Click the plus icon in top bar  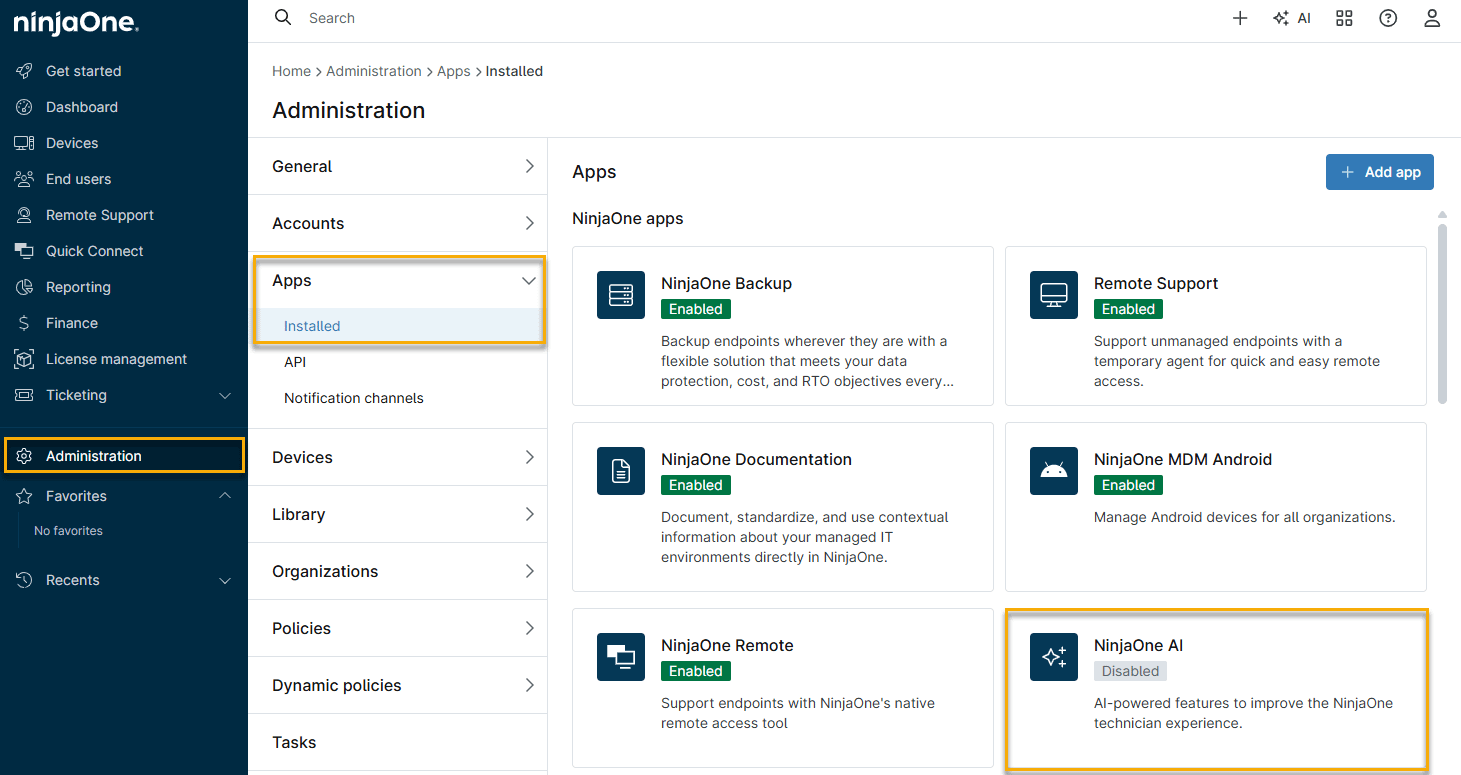(x=1240, y=18)
